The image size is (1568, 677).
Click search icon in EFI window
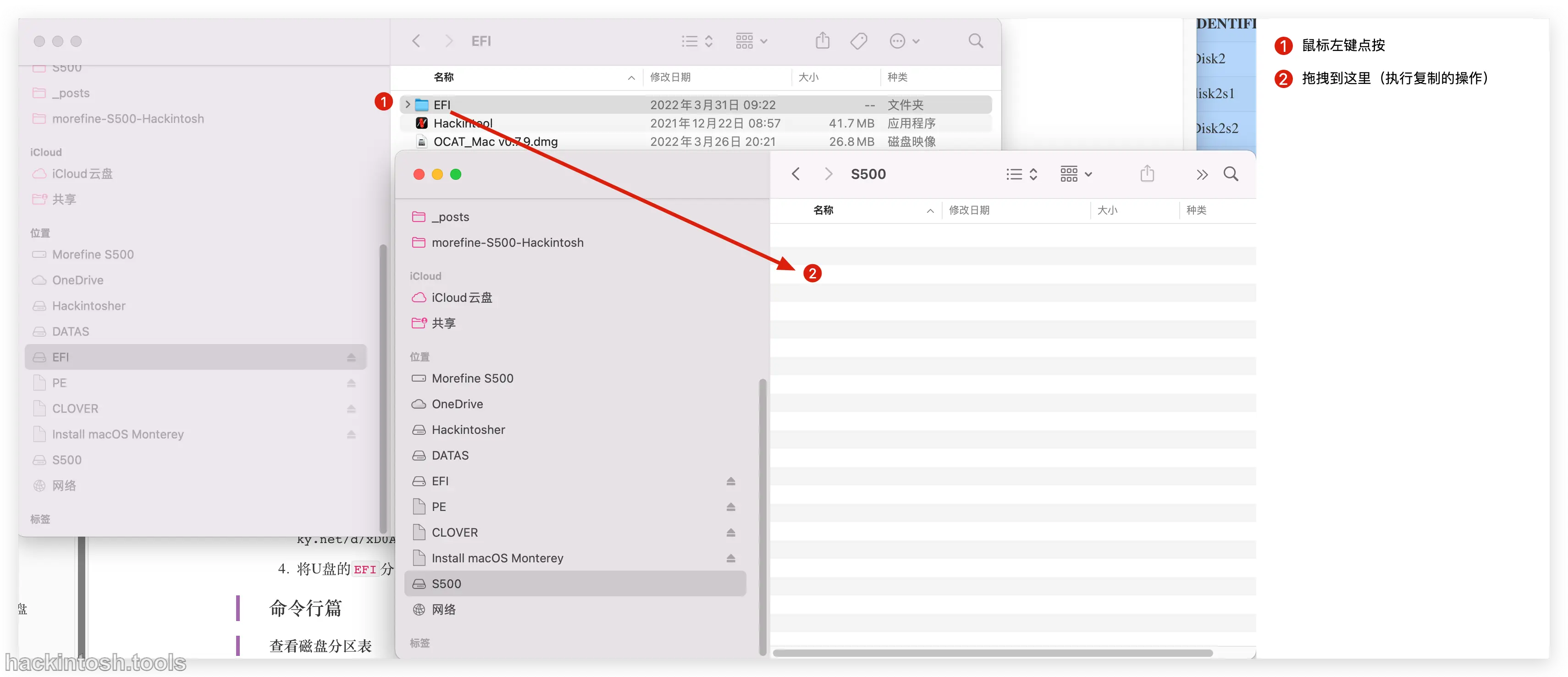(x=976, y=41)
